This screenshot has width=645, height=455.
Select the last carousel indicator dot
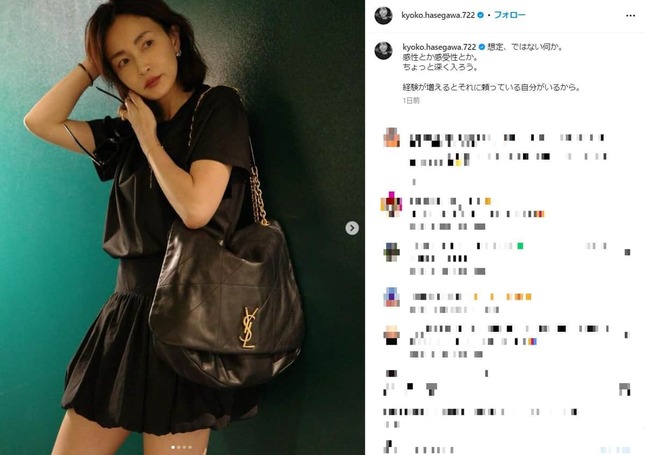tap(190, 447)
